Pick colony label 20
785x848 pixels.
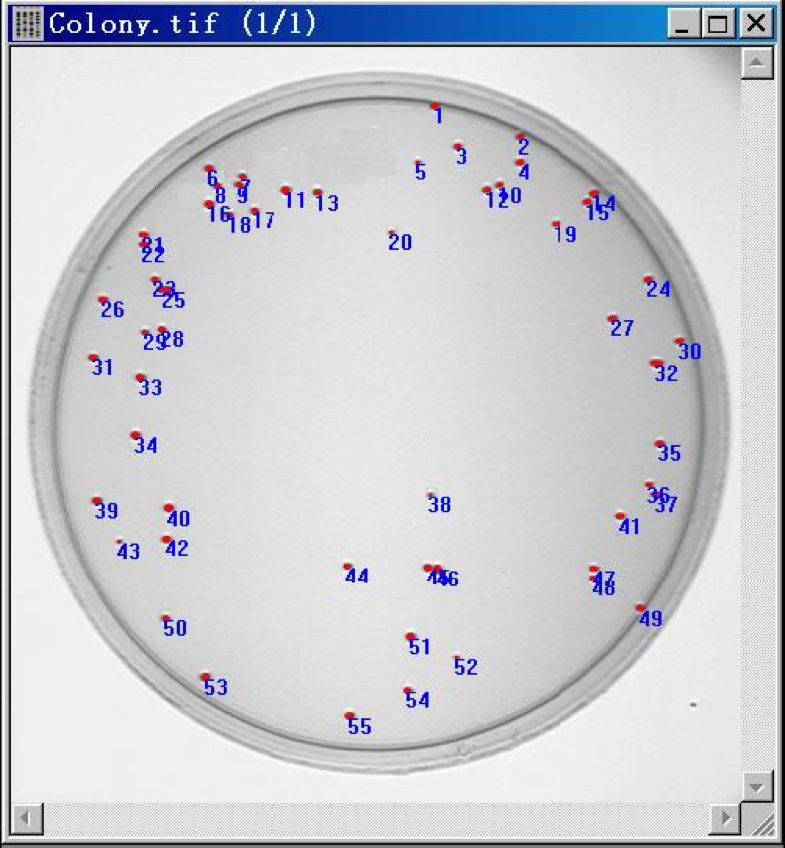pos(400,242)
